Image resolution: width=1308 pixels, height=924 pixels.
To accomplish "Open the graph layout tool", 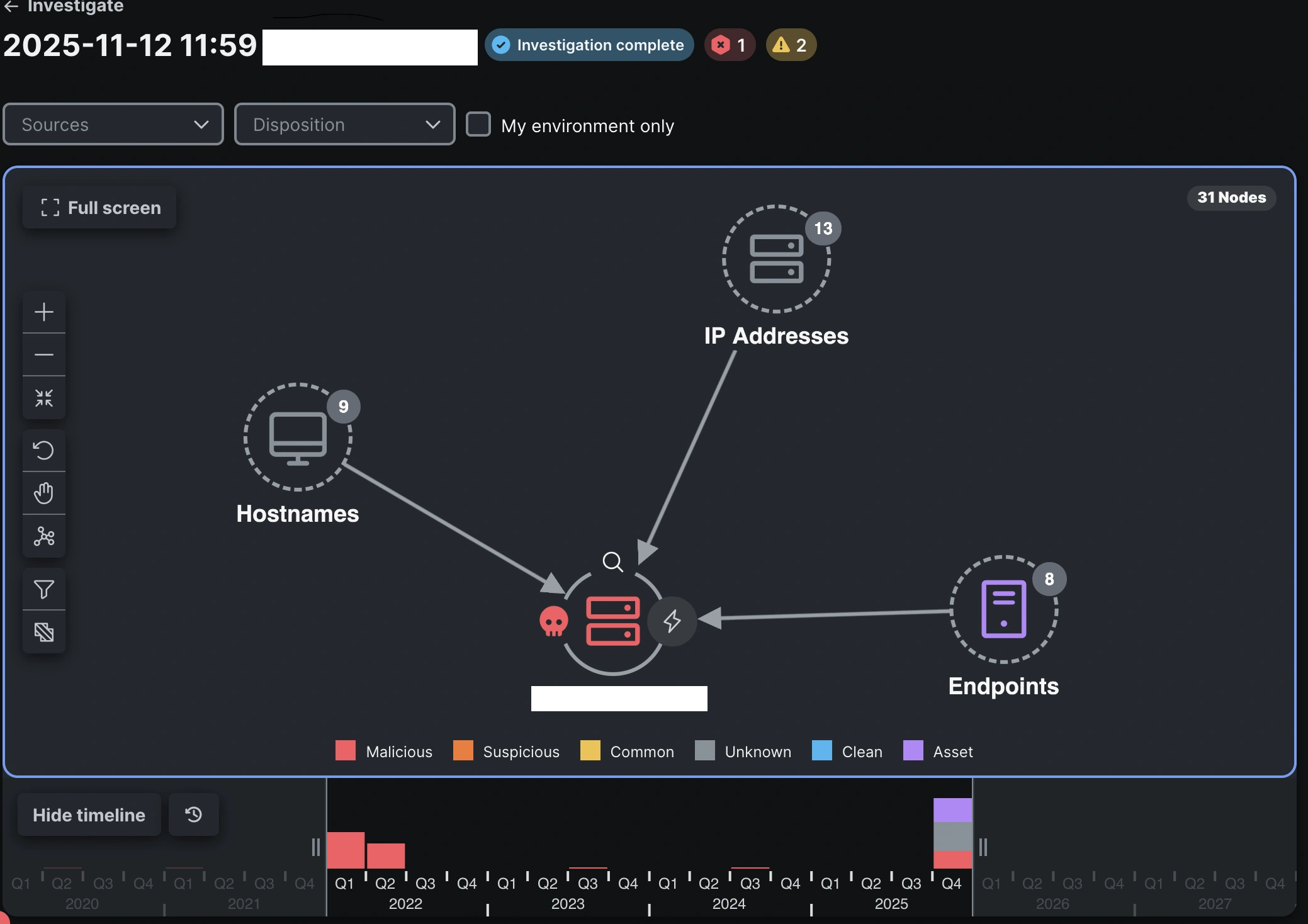I will click(x=44, y=536).
